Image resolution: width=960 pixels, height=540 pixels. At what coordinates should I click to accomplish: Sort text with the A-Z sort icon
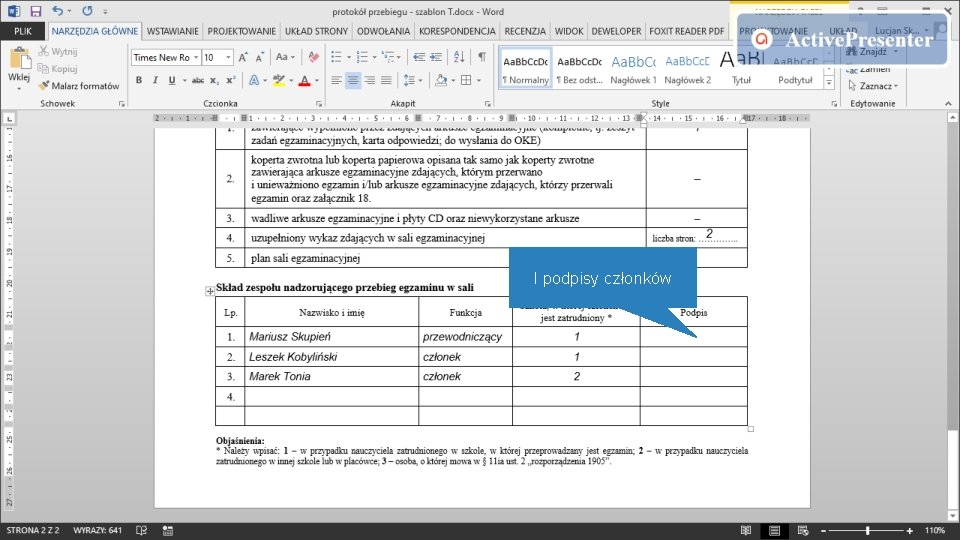tap(459, 58)
